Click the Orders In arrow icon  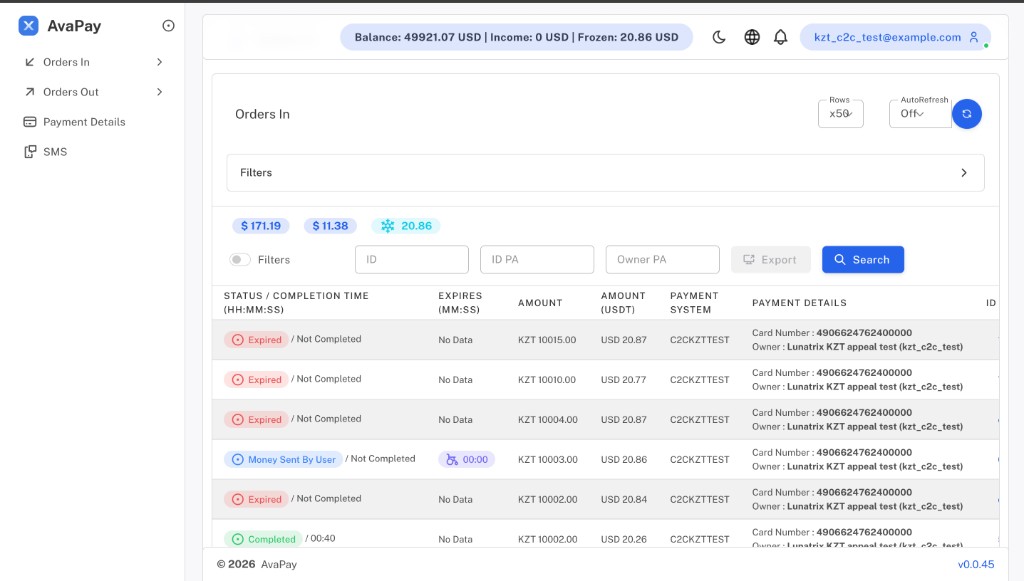click(x=29, y=62)
